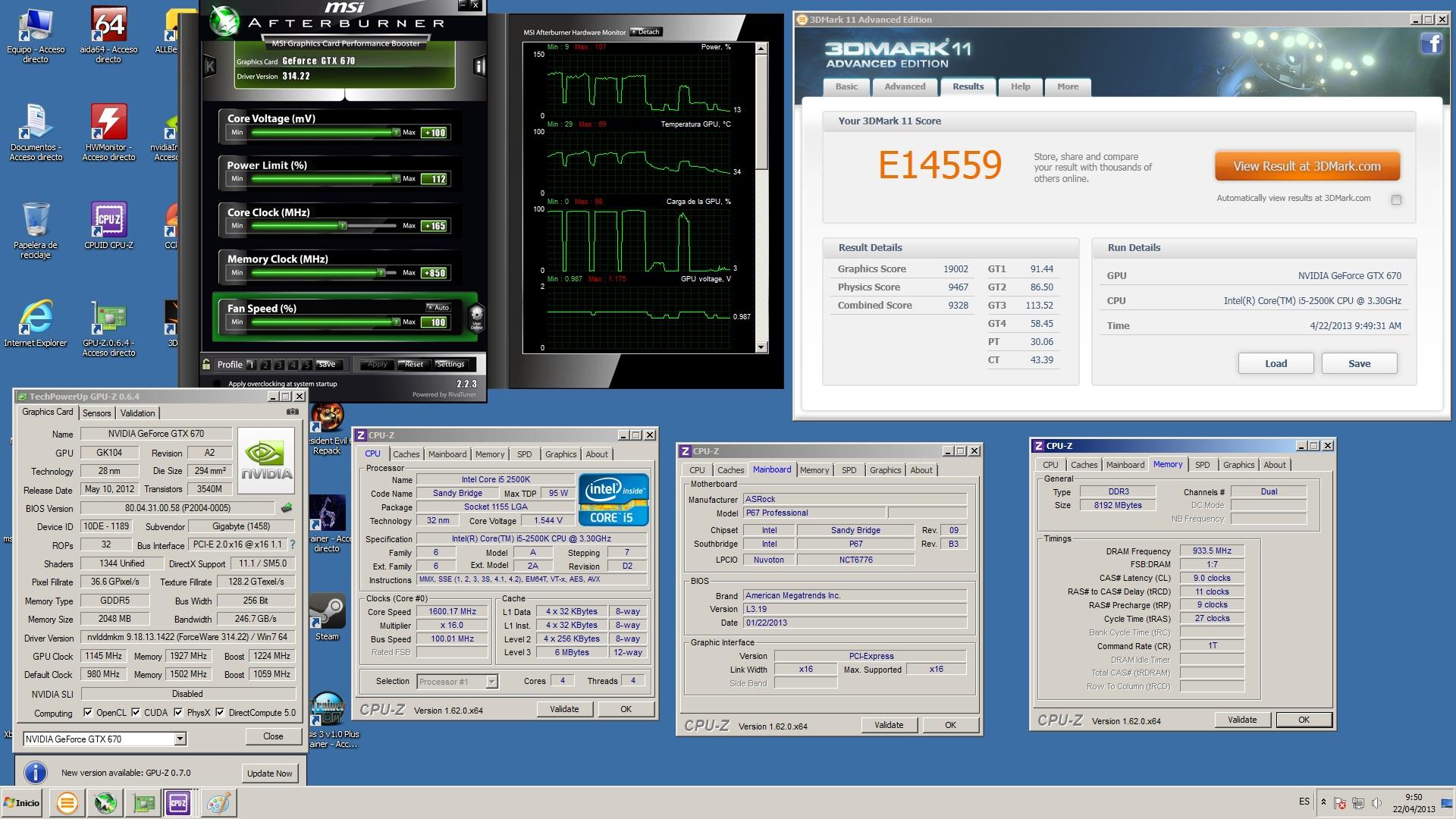This screenshot has width=1456, height=819.
Task: Open the Documentos desktop shortcut
Action: [35, 133]
